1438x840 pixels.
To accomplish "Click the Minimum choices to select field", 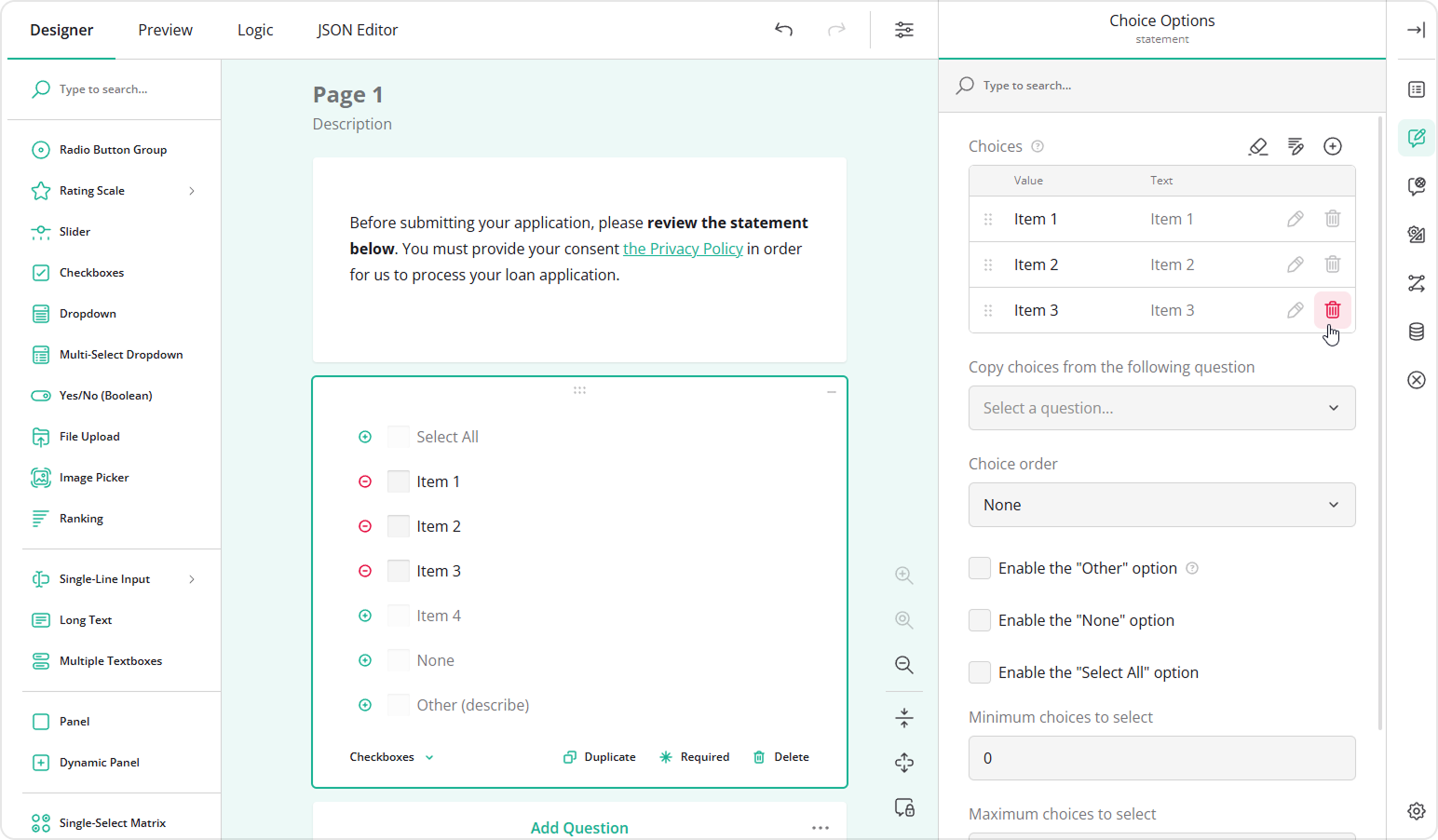I will (x=1161, y=758).
